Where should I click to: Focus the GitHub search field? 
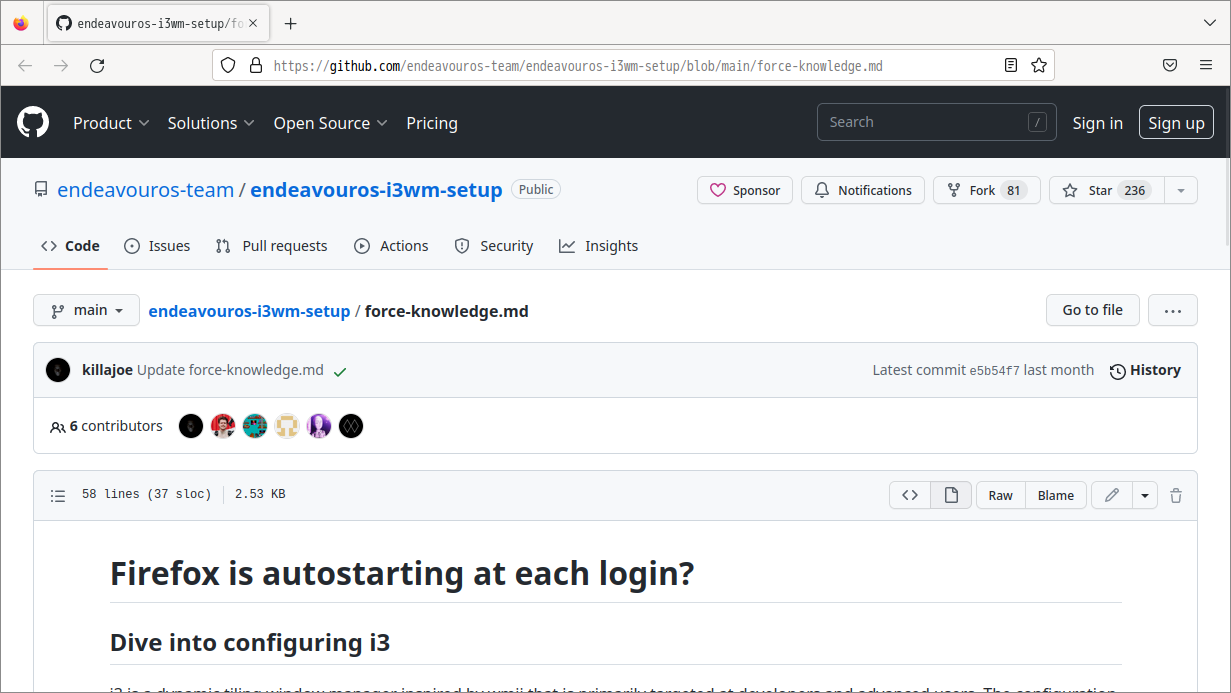(937, 122)
